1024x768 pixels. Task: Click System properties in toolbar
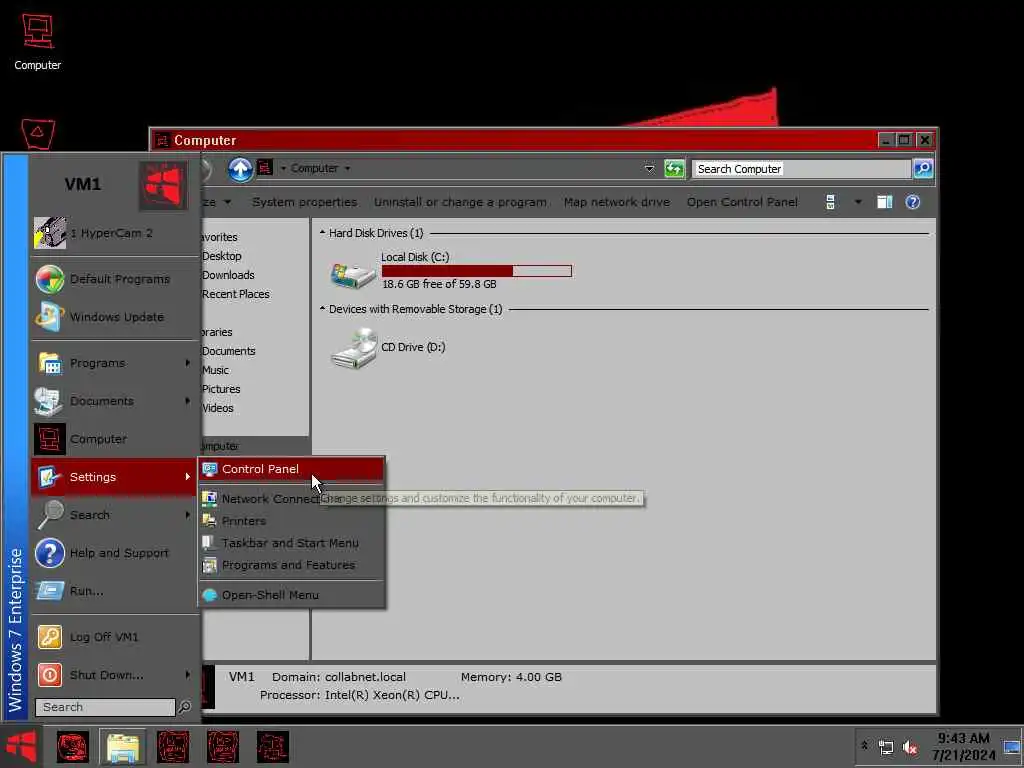tap(304, 202)
